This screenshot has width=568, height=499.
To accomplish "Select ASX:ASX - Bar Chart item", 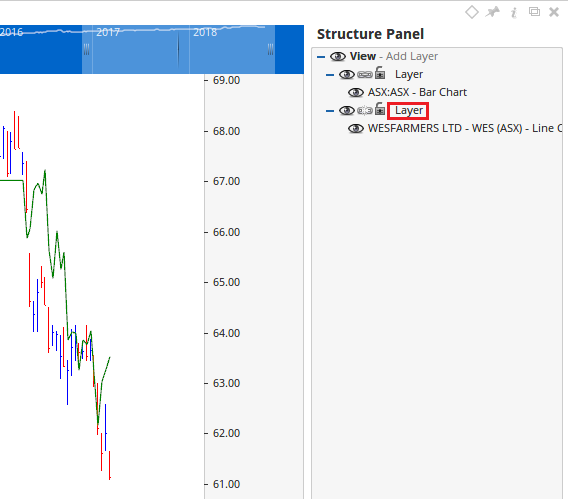I will pos(417,92).
